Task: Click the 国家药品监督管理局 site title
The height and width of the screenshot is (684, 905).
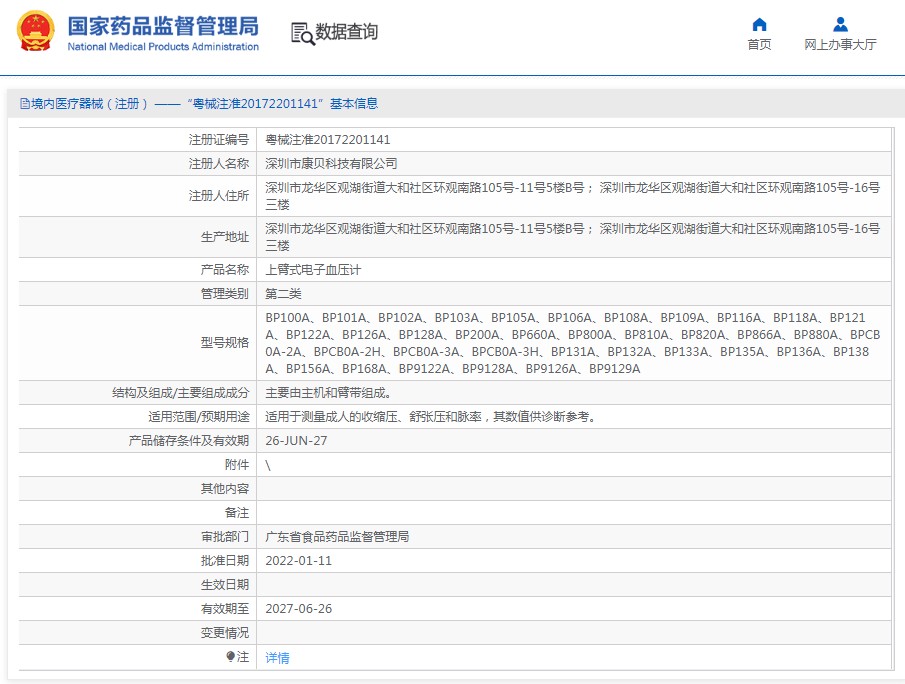Action: tap(162, 25)
